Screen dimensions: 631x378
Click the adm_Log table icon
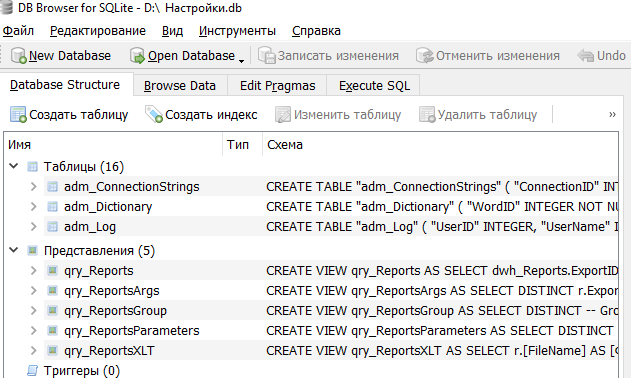(x=52, y=227)
